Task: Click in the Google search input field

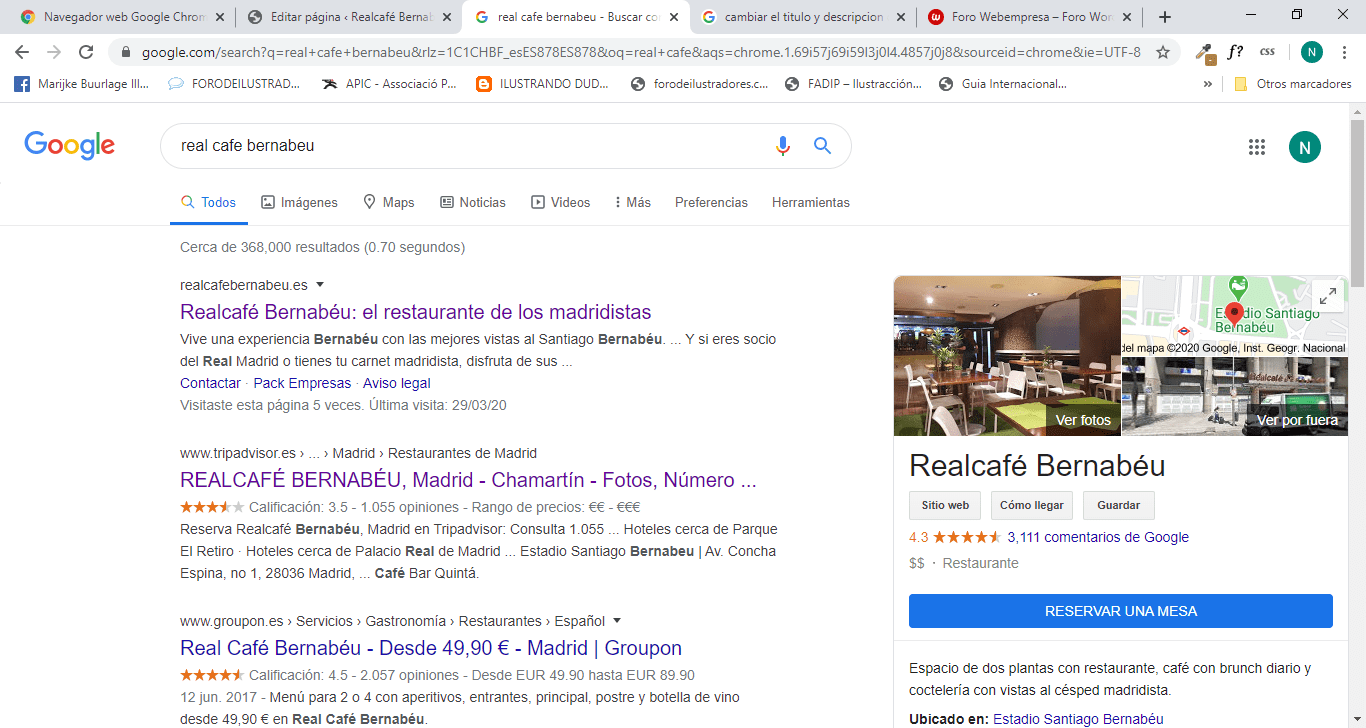Action: point(470,146)
